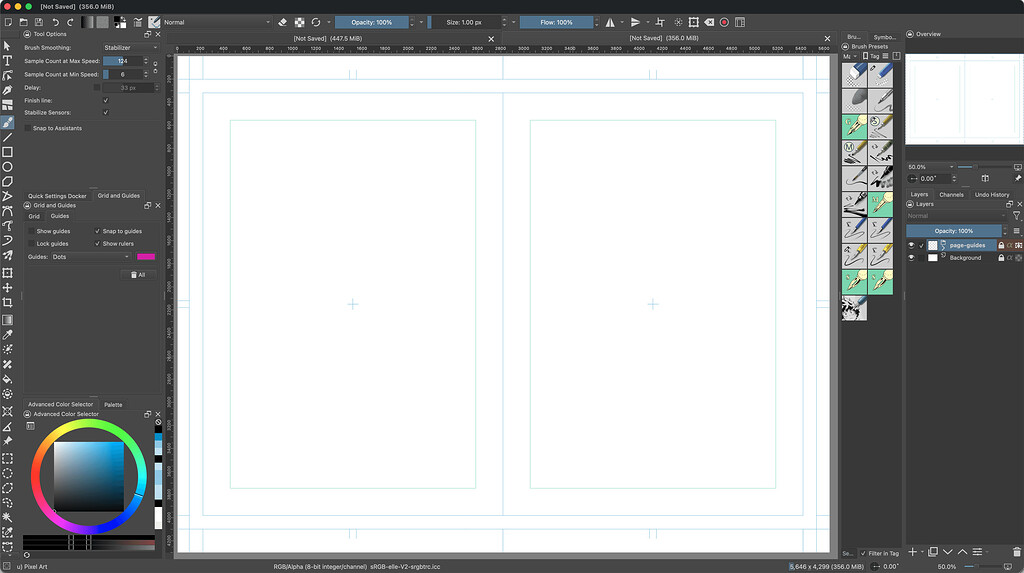Switch to the Palette tab
Screen dimensions: 1024x573
113,404
